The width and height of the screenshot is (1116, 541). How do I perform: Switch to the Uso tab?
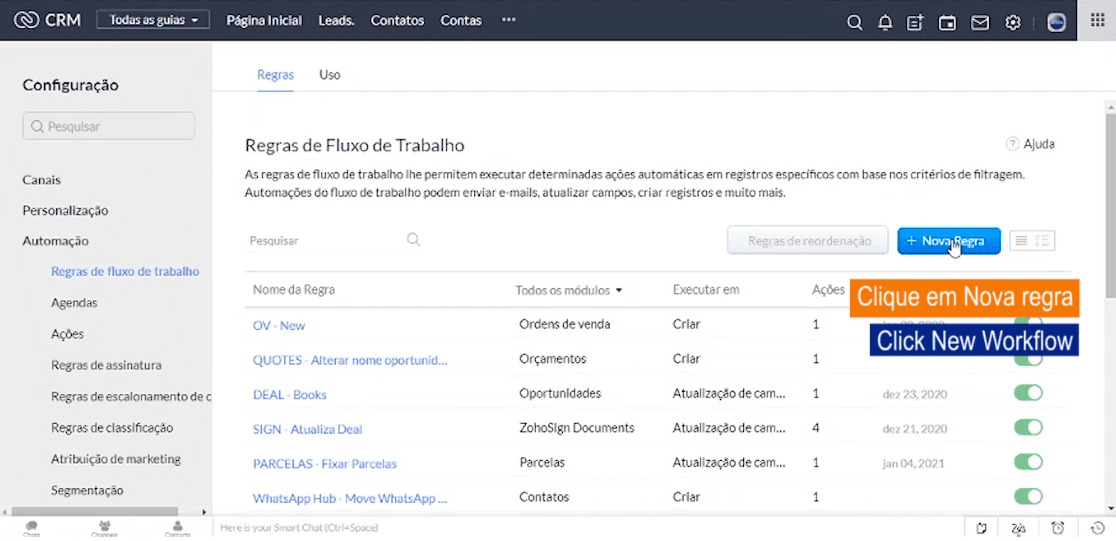(330, 74)
